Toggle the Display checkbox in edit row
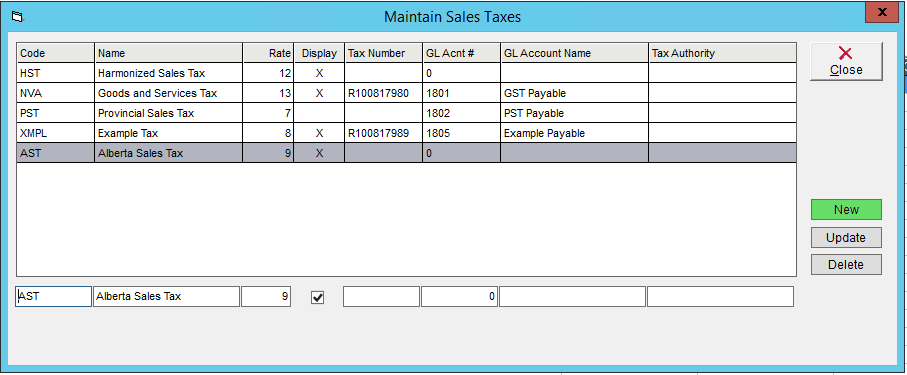 318,297
